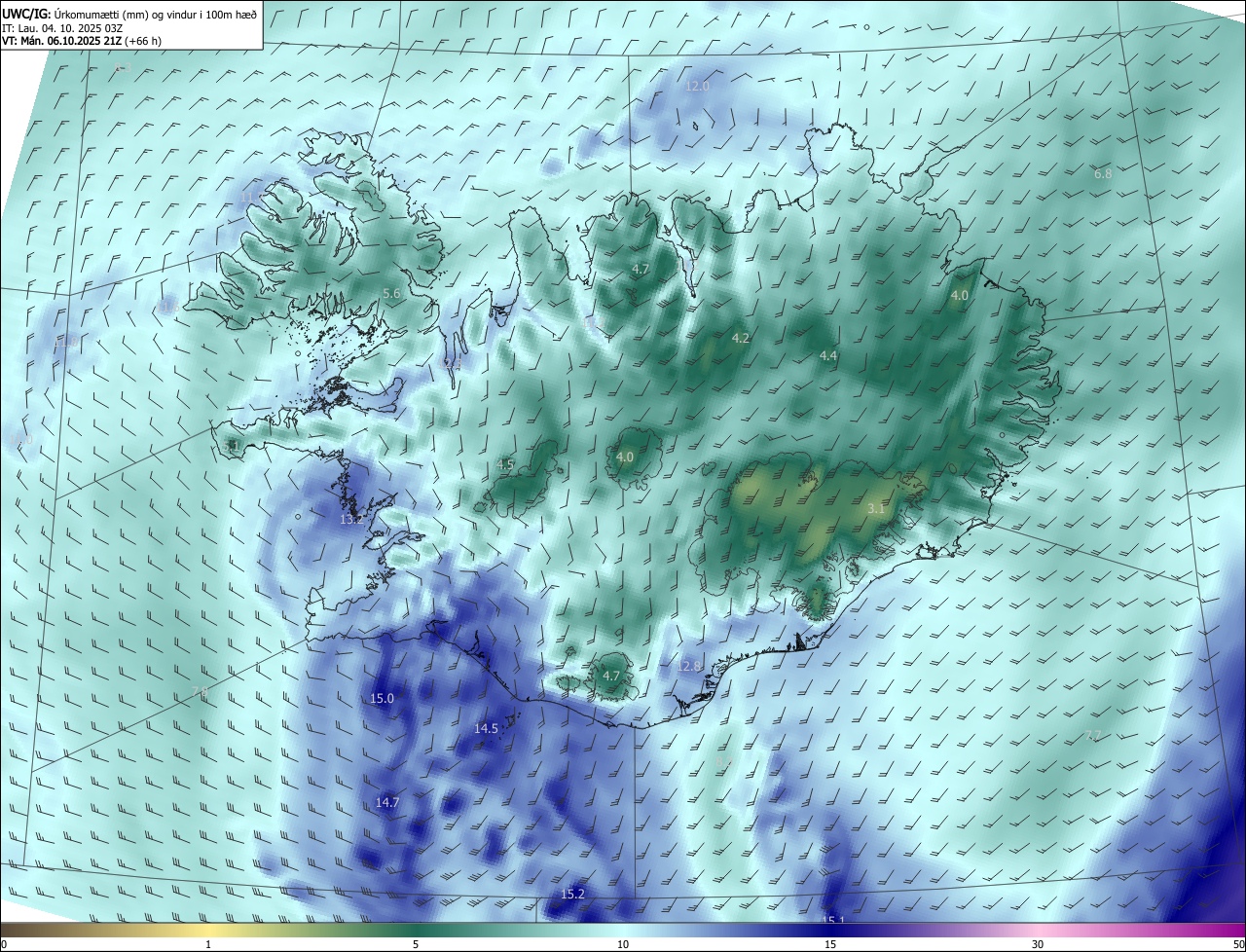This screenshot has height=952, width=1246.
Task: Click the 14.7 value offshore label
Action: [387, 803]
